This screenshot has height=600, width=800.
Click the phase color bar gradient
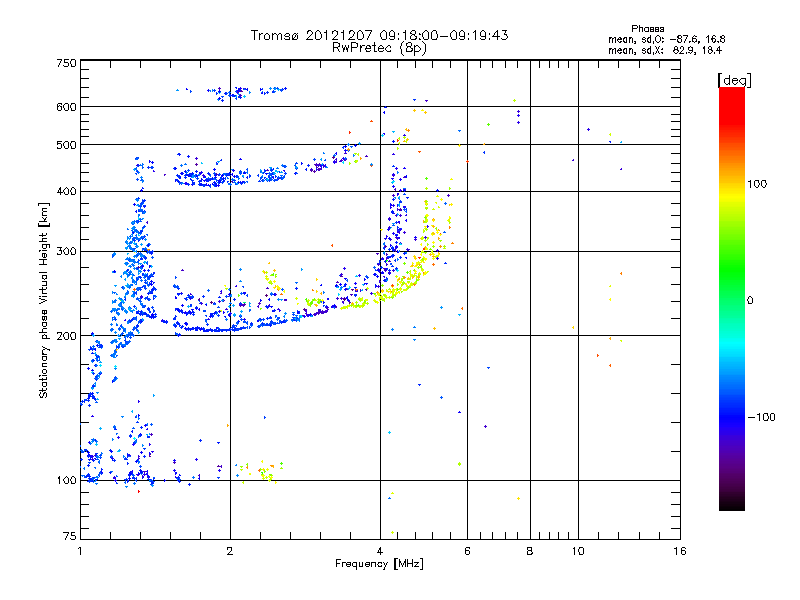click(x=732, y=298)
